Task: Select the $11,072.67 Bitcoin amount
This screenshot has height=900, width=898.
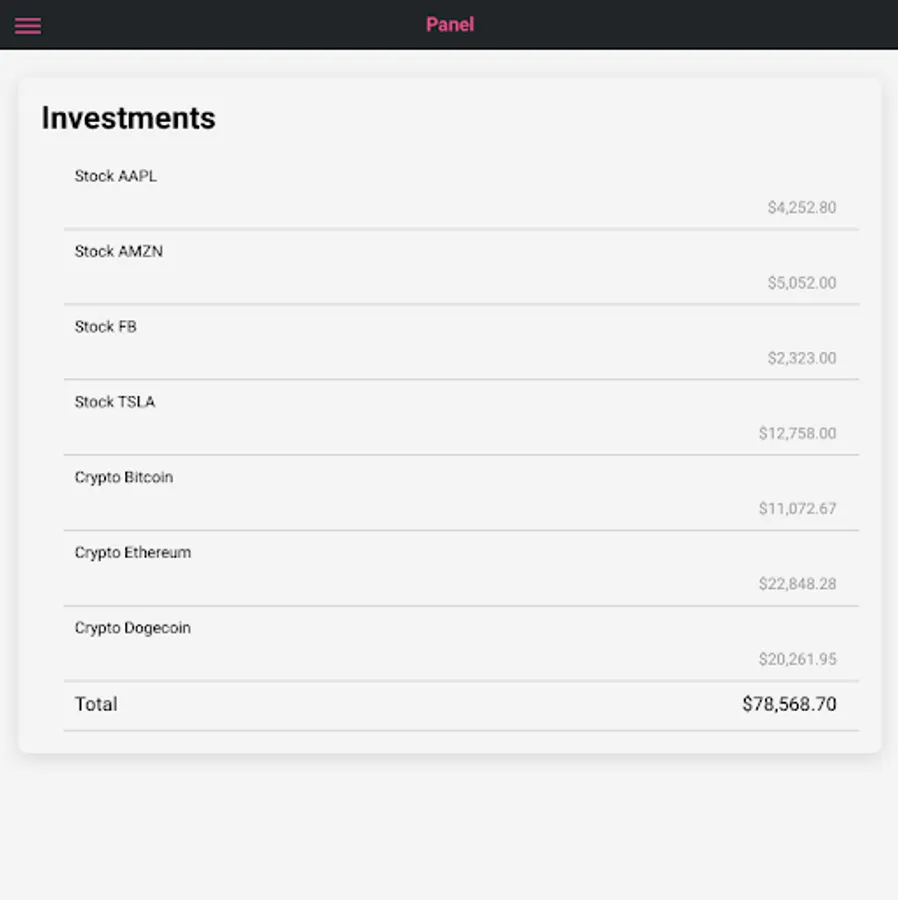Action: pyautogui.click(x=797, y=509)
